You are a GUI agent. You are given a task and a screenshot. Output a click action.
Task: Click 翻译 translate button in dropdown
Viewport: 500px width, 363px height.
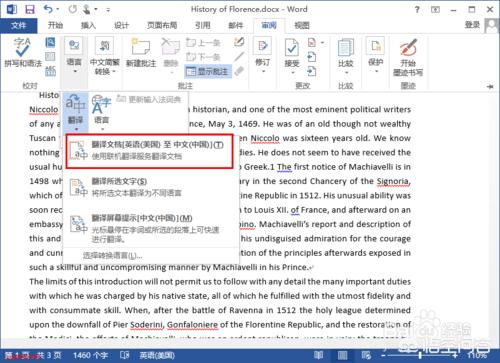(75, 113)
